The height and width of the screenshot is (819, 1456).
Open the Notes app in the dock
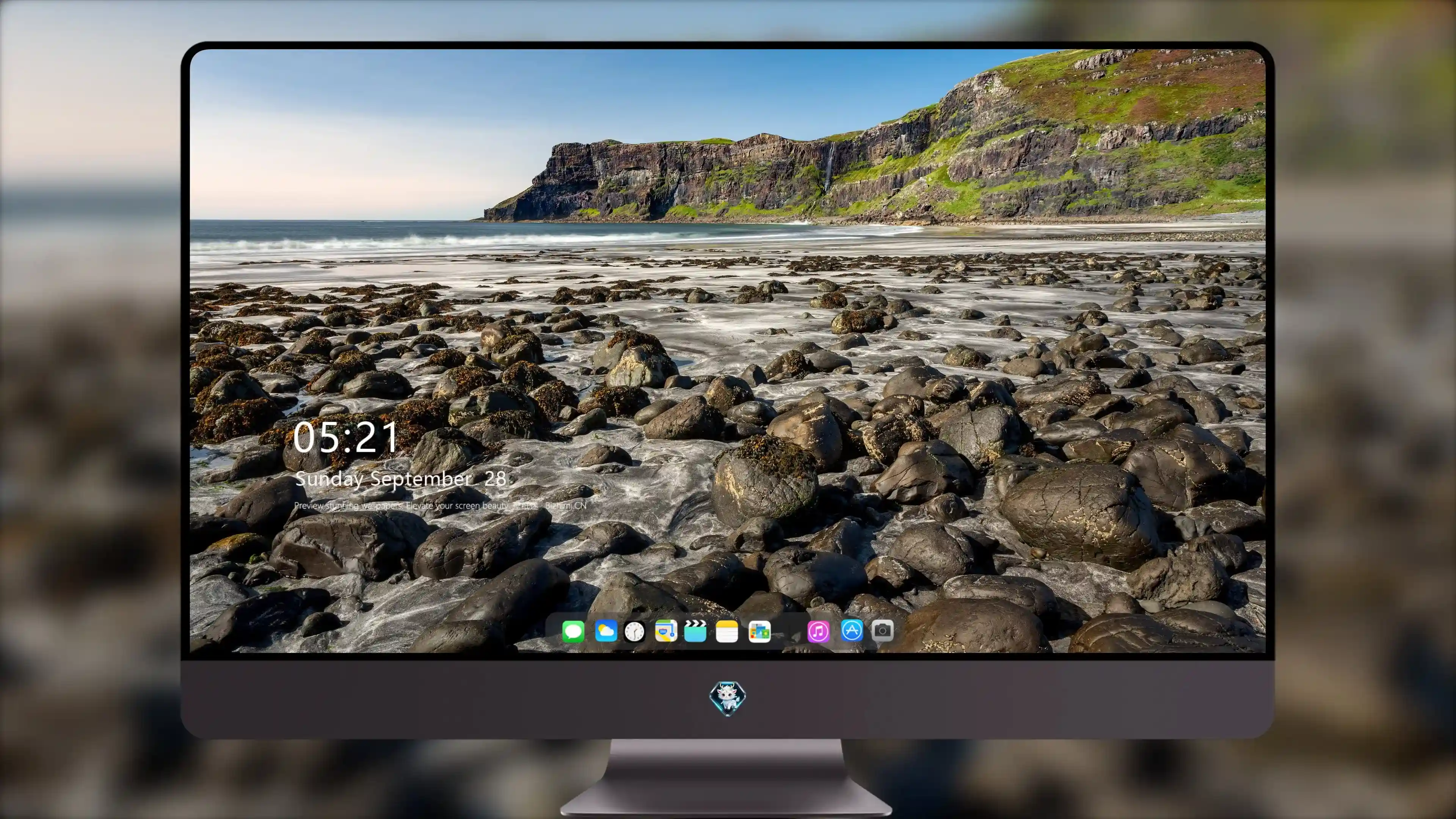click(727, 631)
